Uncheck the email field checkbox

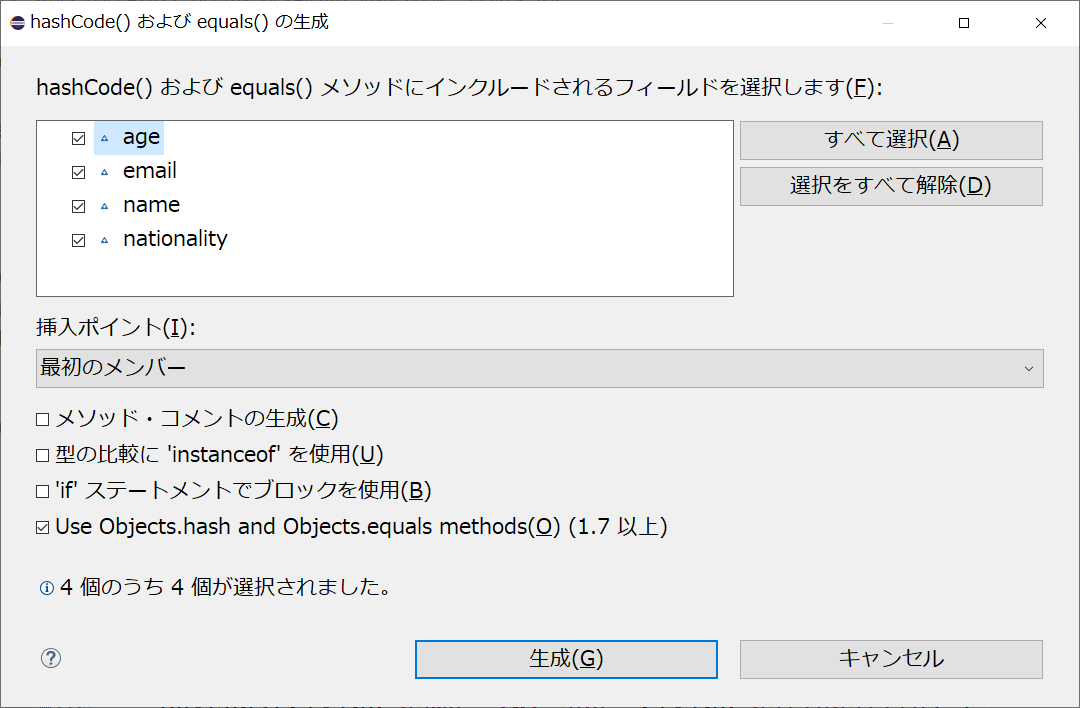click(77, 171)
